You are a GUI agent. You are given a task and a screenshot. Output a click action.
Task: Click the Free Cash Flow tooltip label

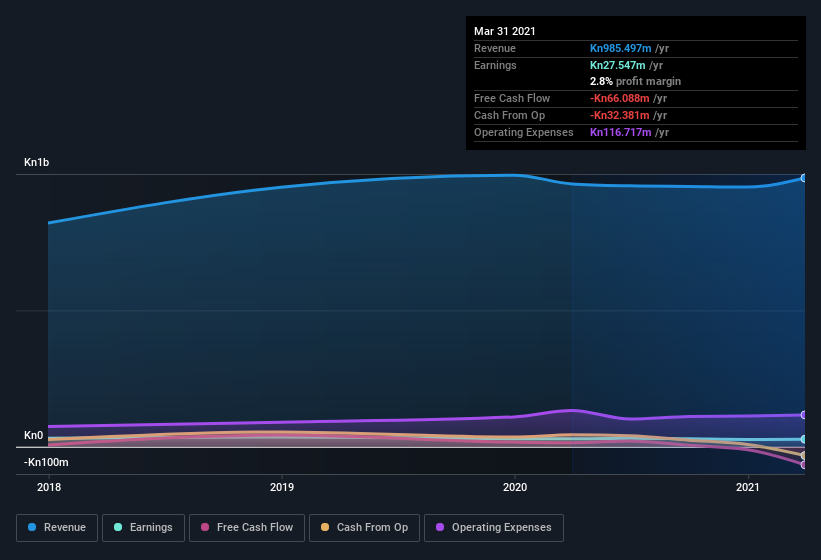512,98
